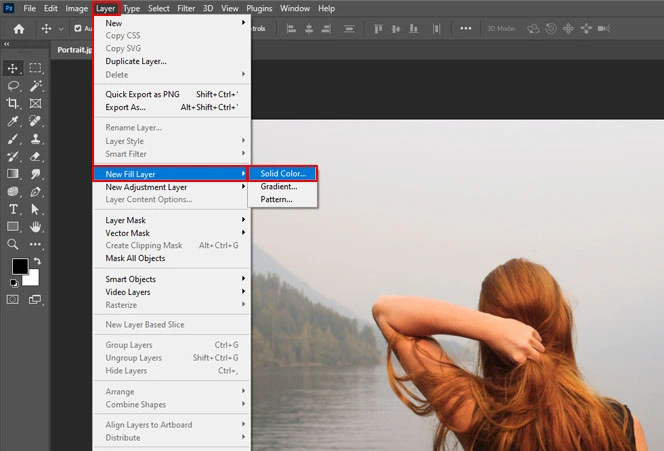
Task: Click the Photoshop app logo
Action: coord(8,8)
